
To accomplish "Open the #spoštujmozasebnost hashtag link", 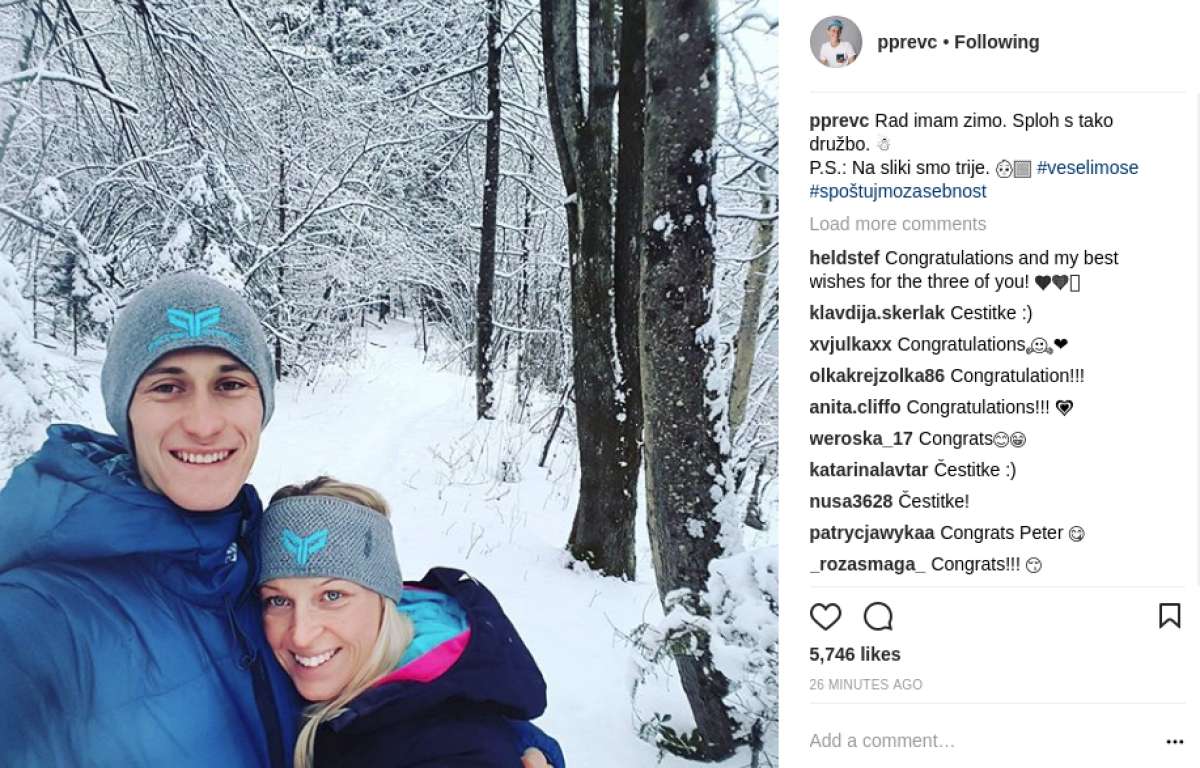I will (x=897, y=191).
